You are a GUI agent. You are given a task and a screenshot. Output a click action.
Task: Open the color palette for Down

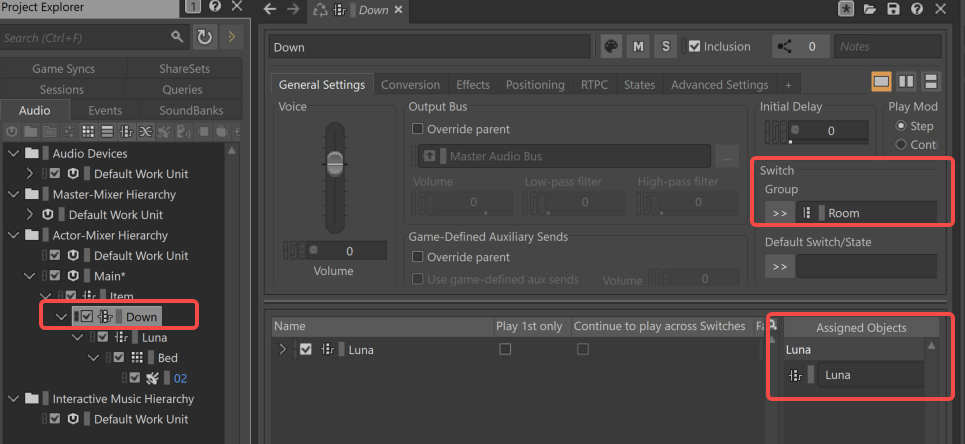(610, 46)
